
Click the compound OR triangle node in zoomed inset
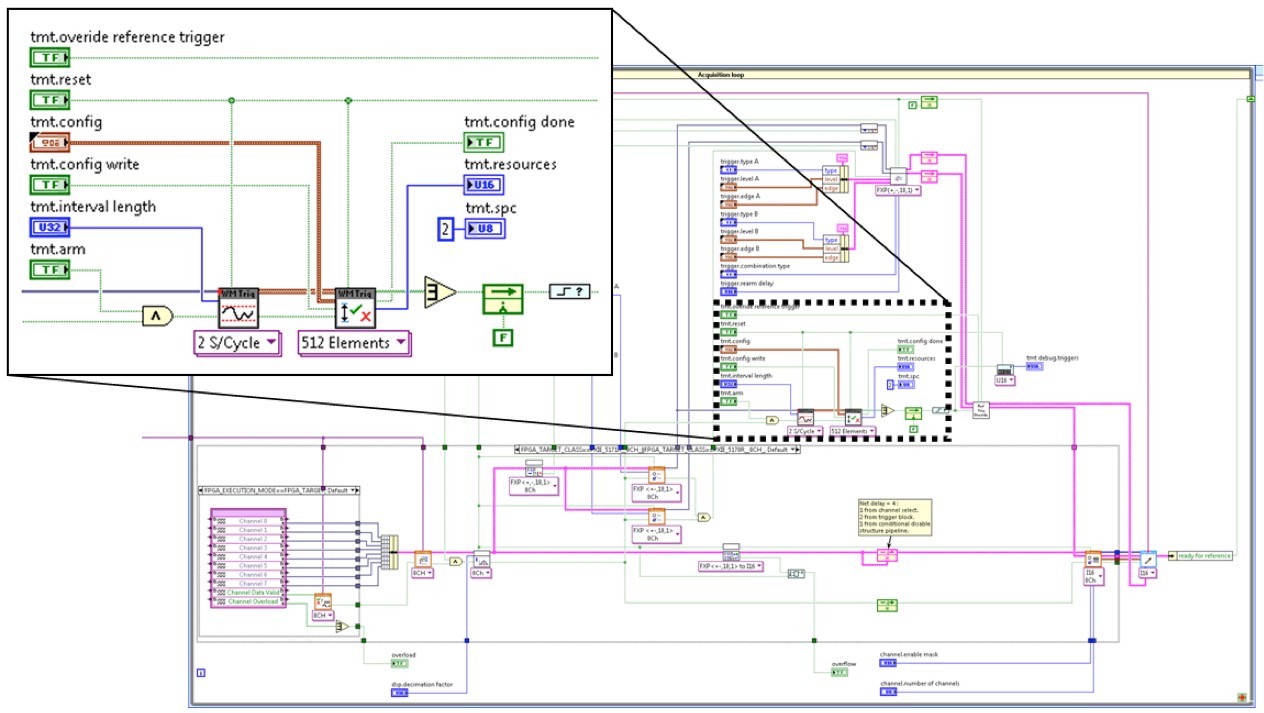tap(440, 293)
